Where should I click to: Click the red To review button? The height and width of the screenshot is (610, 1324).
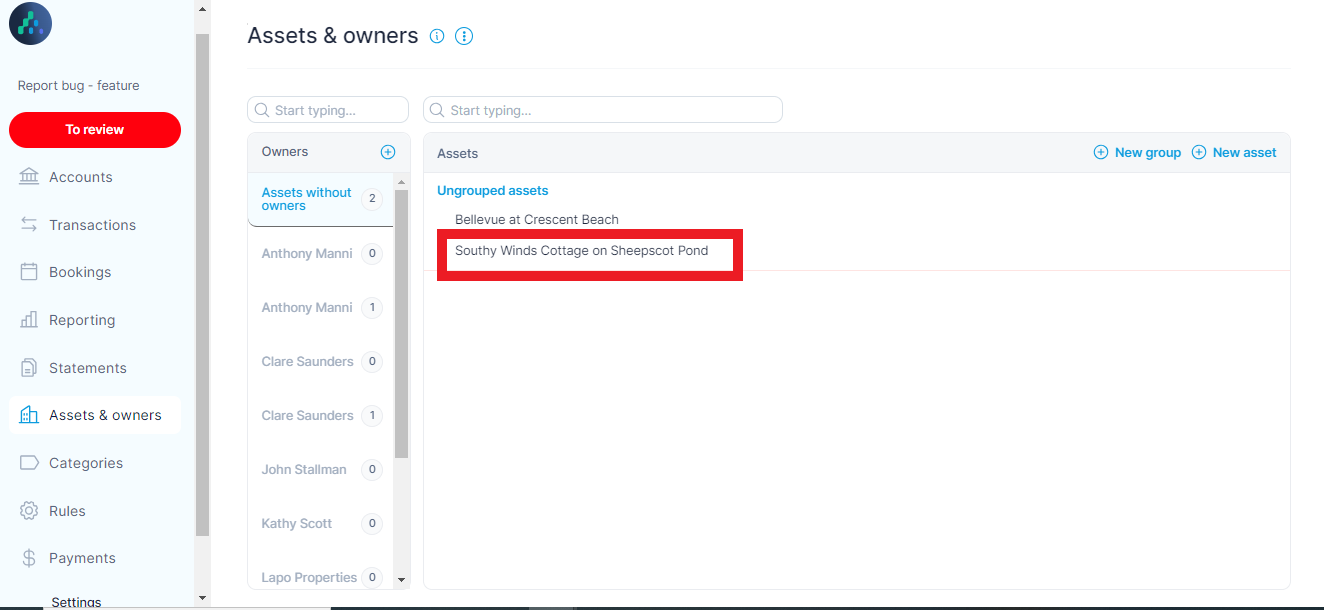(95, 130)
